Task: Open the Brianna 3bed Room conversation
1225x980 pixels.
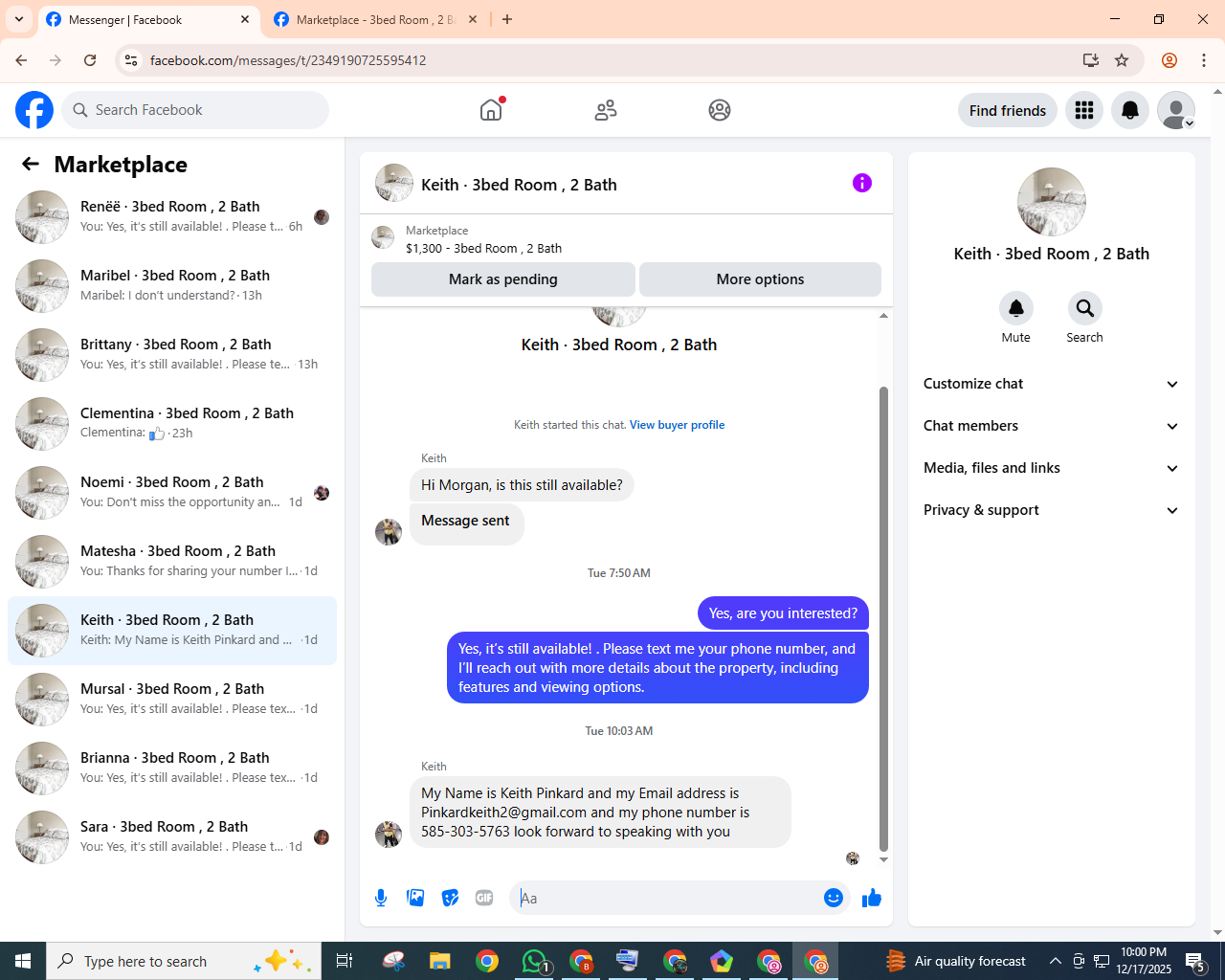Action: pyautogui.click(x=172, y=768)
